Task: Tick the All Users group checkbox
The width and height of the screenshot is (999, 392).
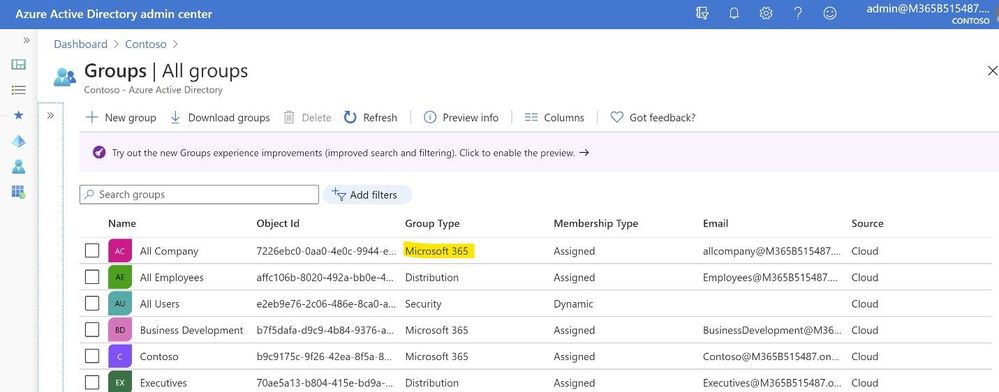Action: [x=92, y=303]
